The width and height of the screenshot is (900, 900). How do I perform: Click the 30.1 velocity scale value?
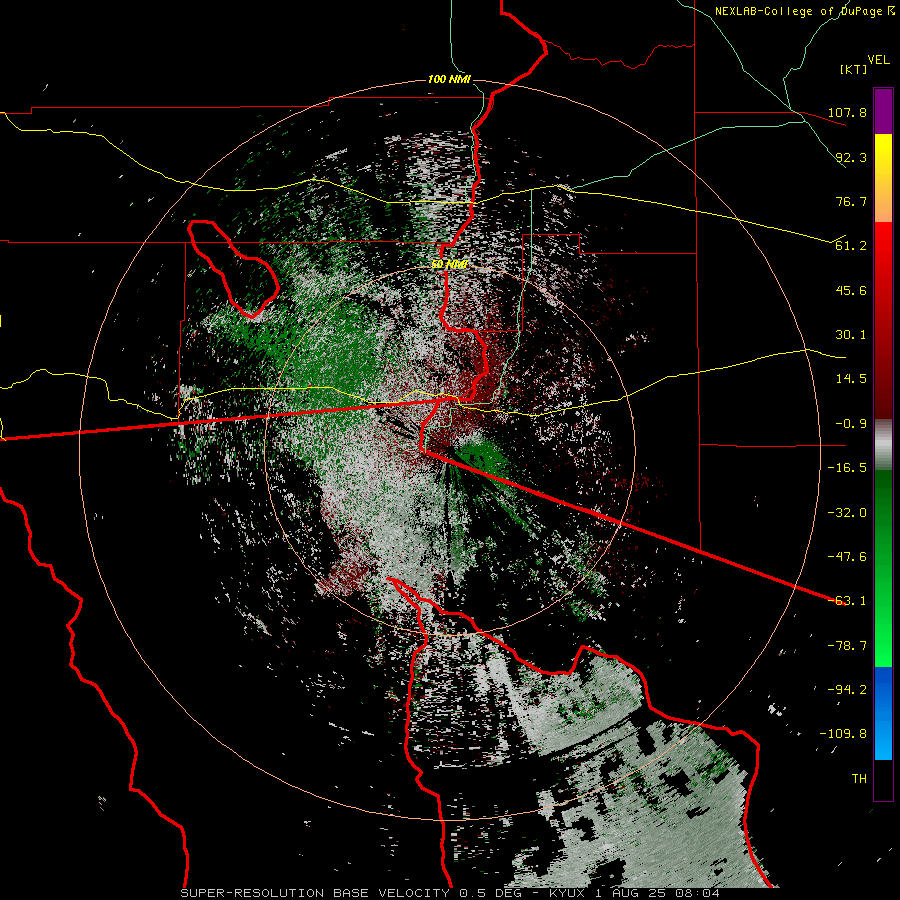[851, 335]
